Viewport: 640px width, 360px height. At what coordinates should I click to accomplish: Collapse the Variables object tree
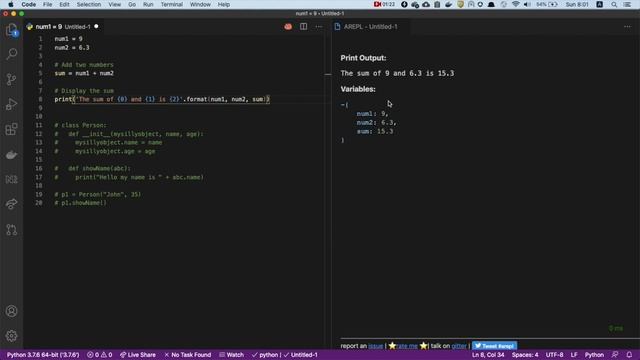pos(343,105)
